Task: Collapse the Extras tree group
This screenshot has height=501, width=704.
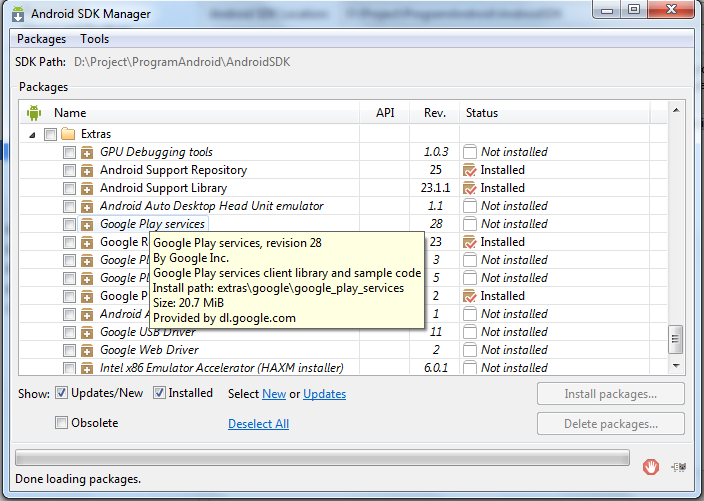Action: (32, 135)
